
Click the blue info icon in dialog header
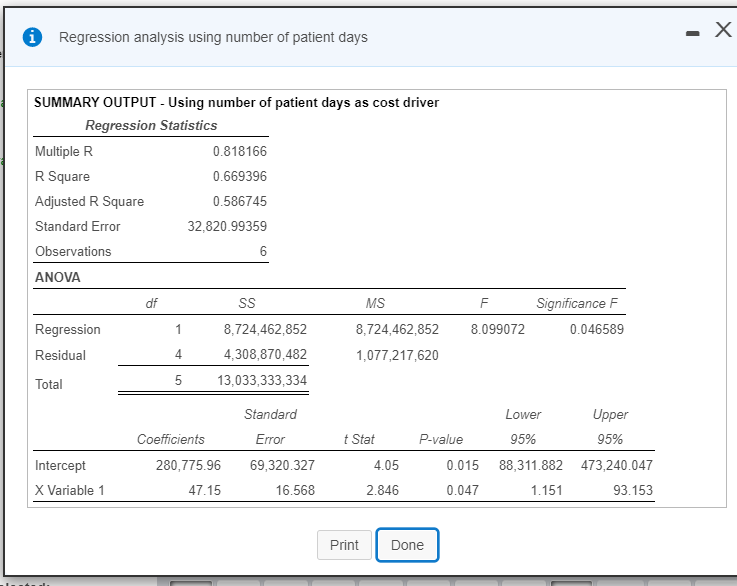32,37
